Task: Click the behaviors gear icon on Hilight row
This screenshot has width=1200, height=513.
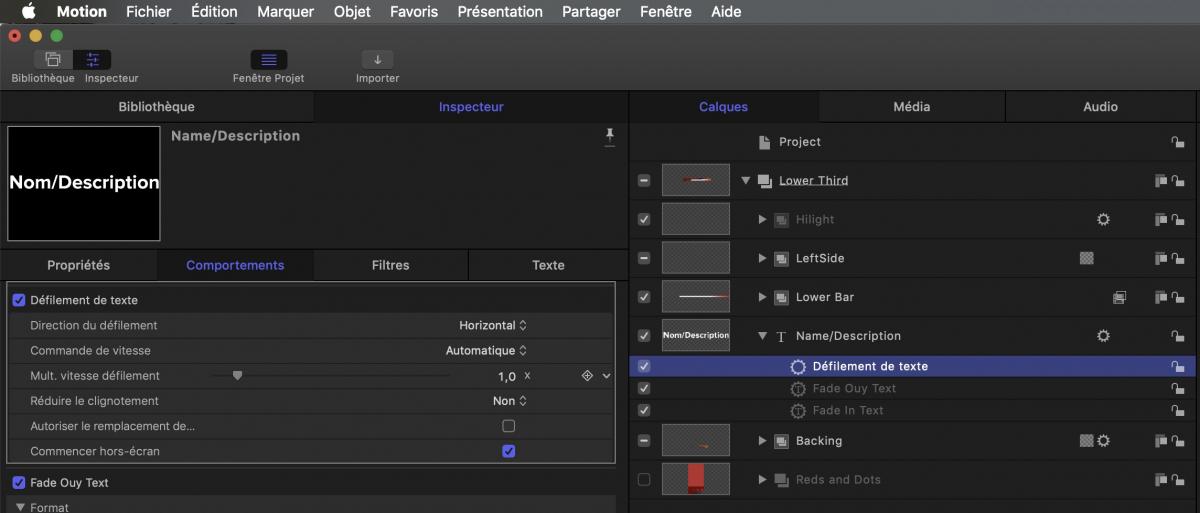Action: [x=1103, y=219]
